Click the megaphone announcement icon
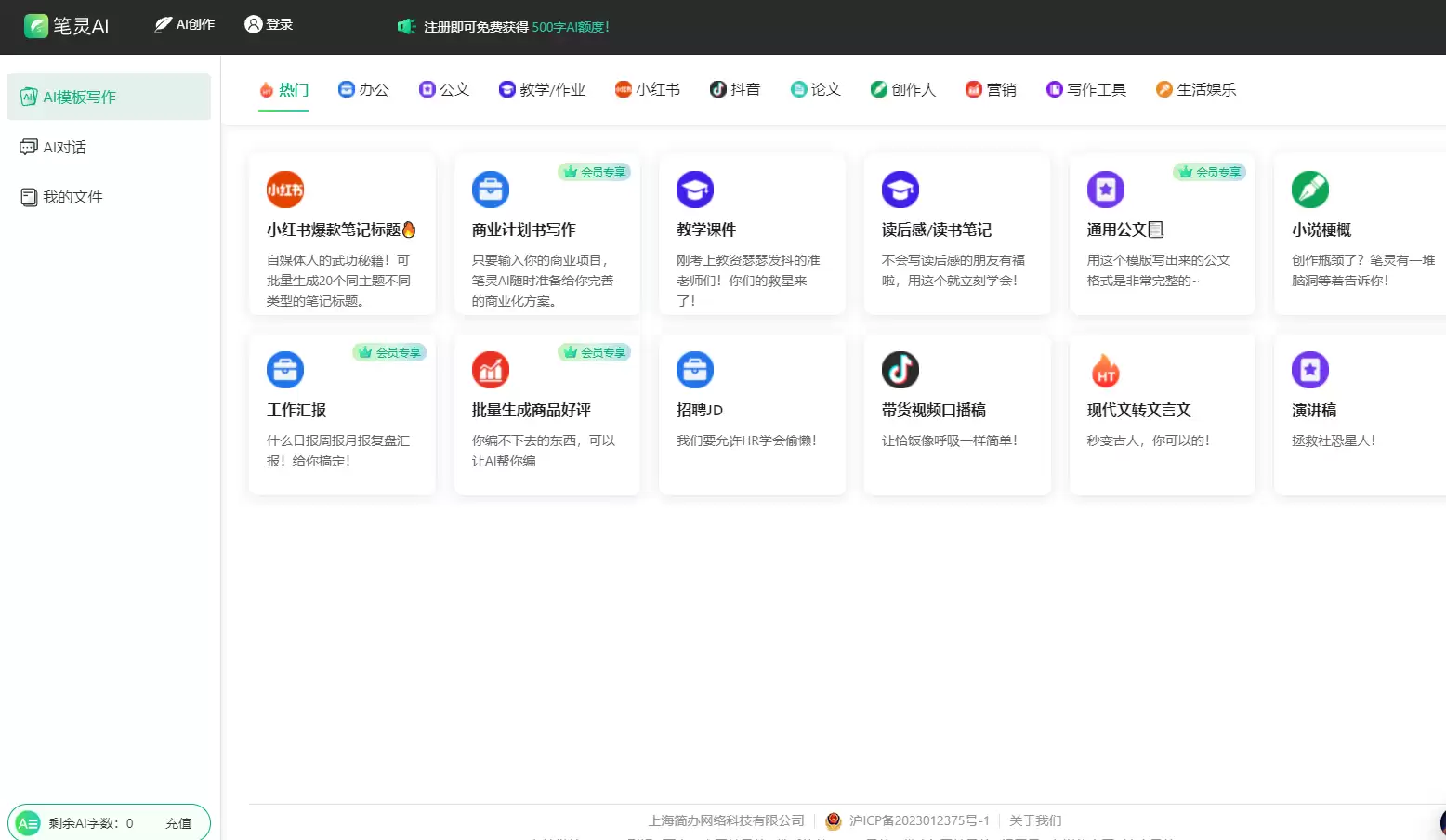 pos(406,26)
